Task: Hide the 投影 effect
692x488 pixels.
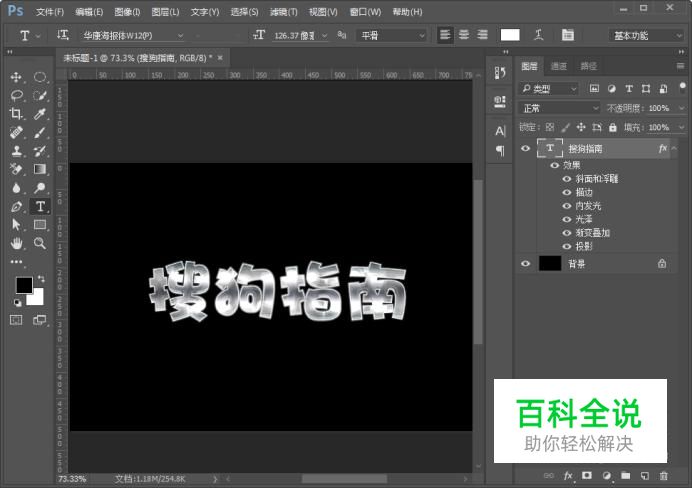Action: (x=567, y=246)
